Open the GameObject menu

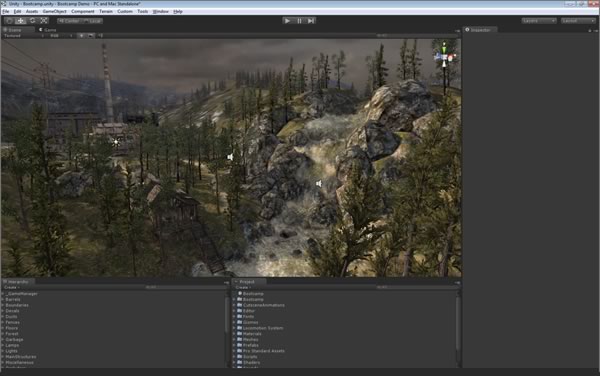55,11
